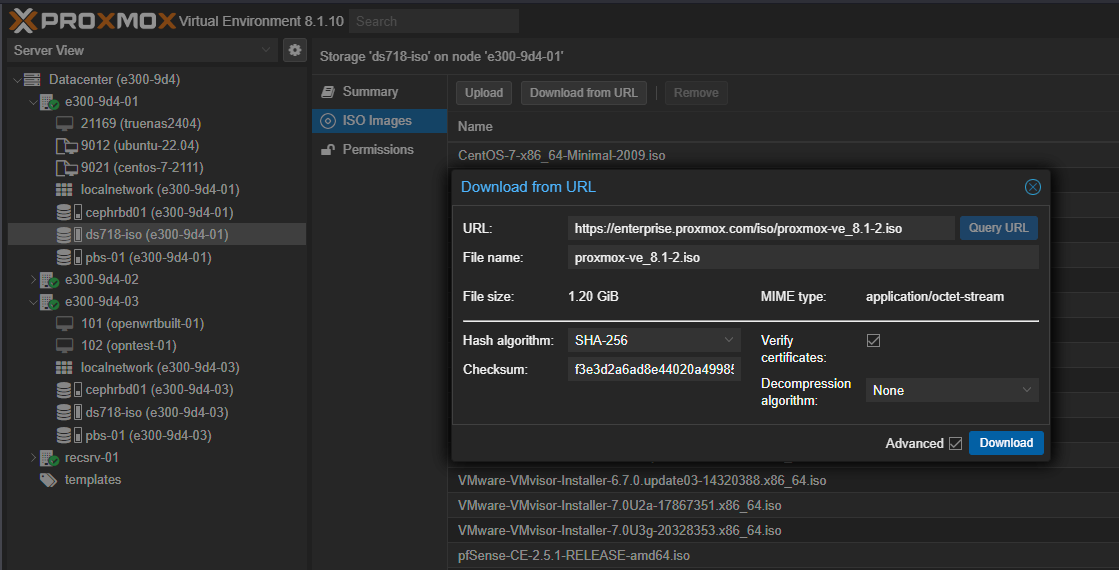
Task: Select CentOS-7-x86_64-Minimal-2009.iso row
Action: pos(783,155)
